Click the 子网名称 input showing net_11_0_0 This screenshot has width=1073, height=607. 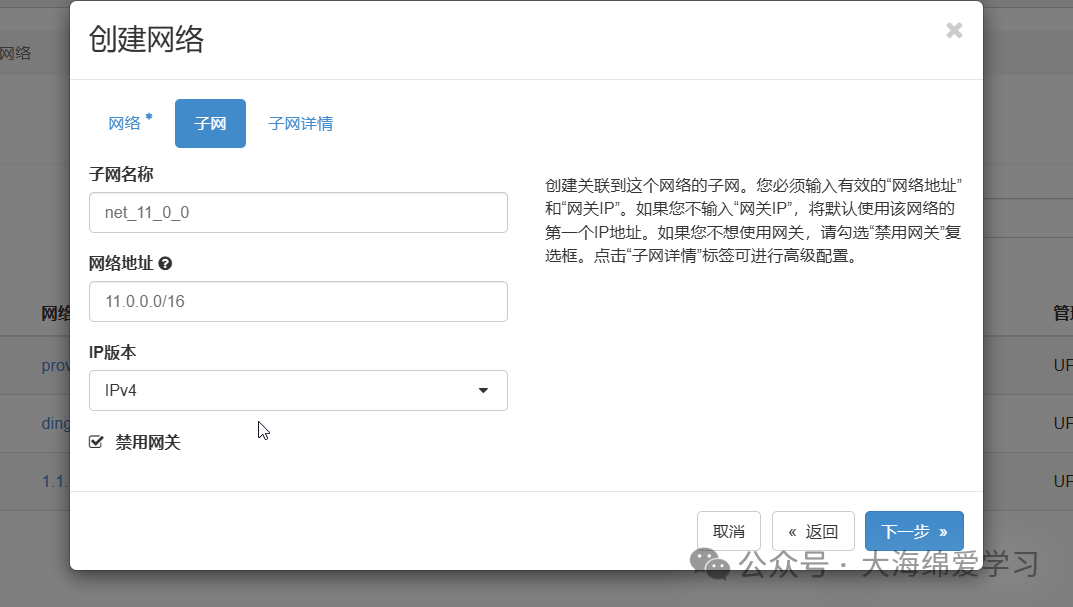pos(298,212)
